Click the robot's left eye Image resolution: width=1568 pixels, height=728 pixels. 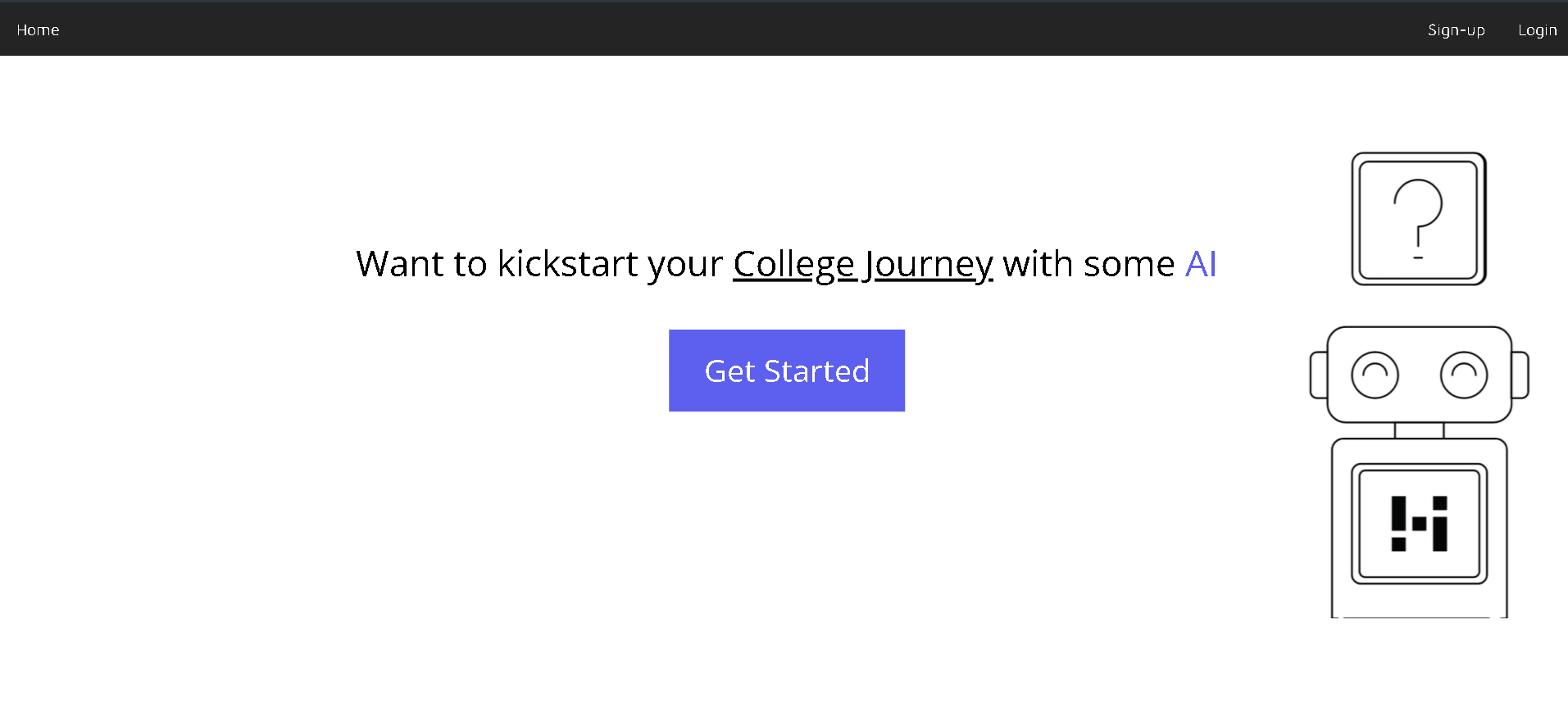click(x=1375, y=375)
